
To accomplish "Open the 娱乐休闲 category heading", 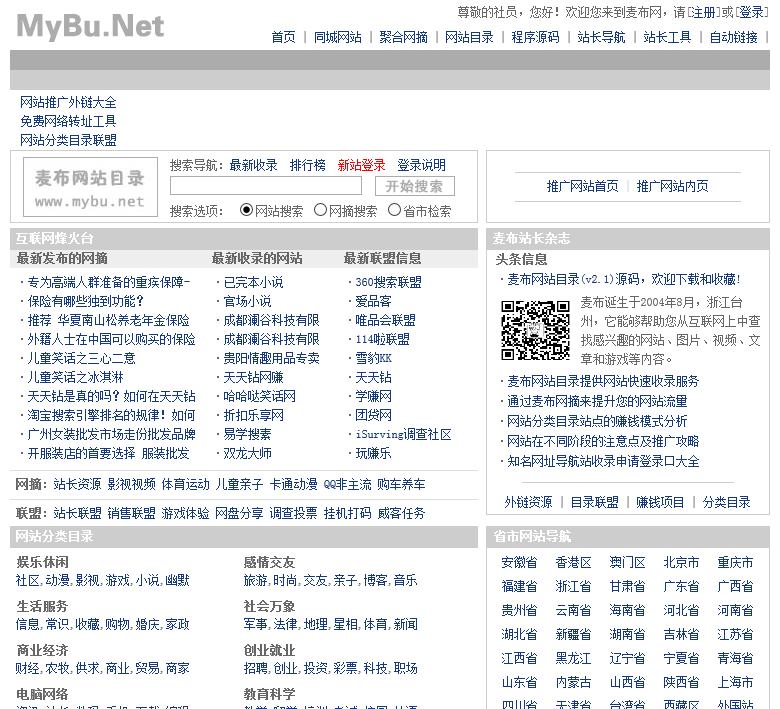I will click(42, 561).
